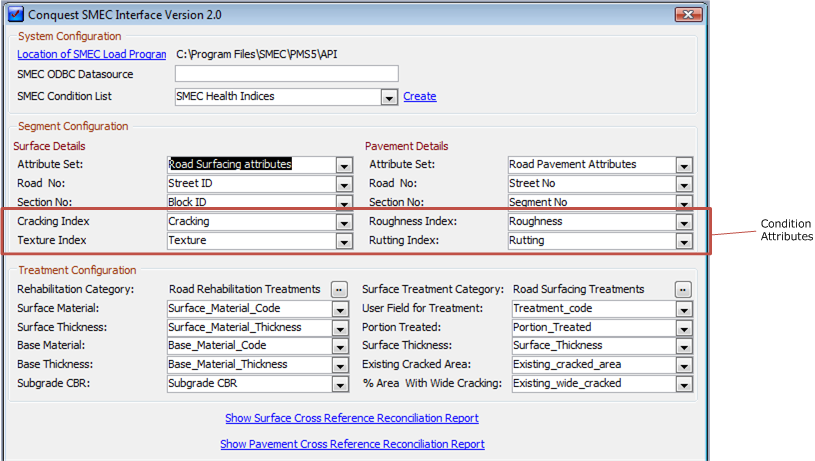Screen dimensions: 815x461
Task: Open the Surface Details Attribute Set dropdown
Action: (344, 165)
